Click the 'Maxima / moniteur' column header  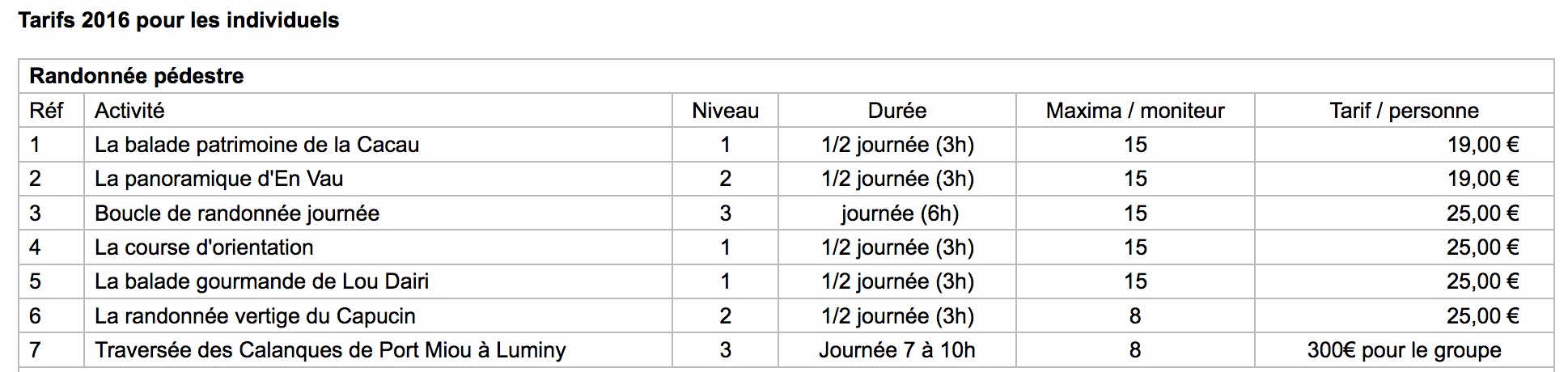(x=1134, y=111)
